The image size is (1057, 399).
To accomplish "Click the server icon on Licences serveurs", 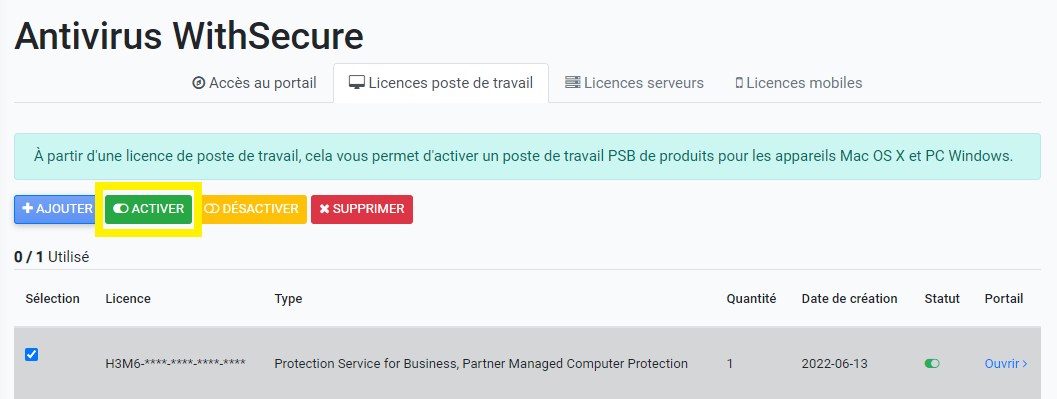I will click(x=572, y=83).
